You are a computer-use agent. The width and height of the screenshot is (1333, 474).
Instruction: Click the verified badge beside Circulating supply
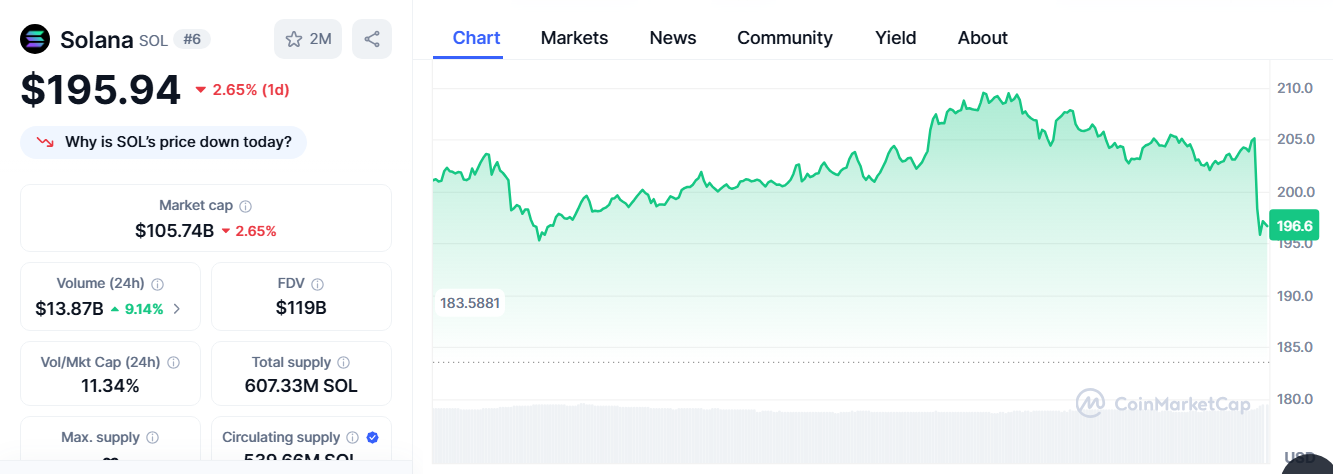click(372, 438)
